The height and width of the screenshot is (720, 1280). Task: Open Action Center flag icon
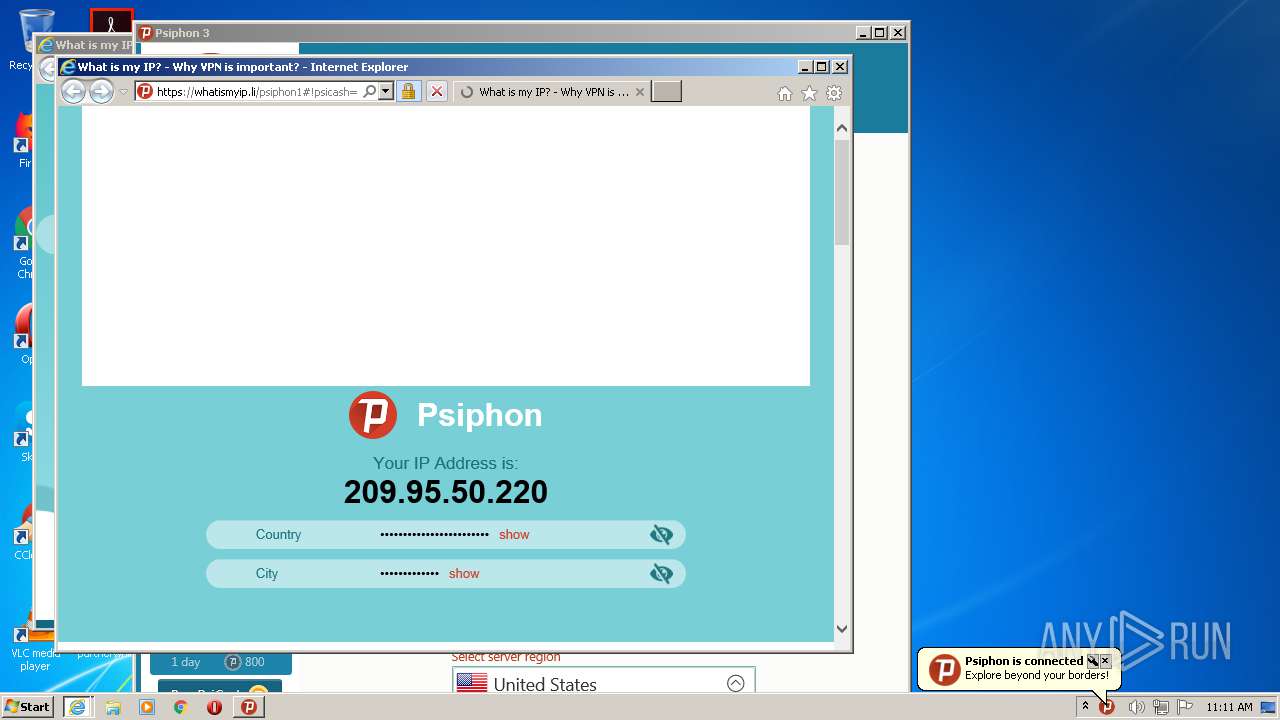(x=1185, y=707)
